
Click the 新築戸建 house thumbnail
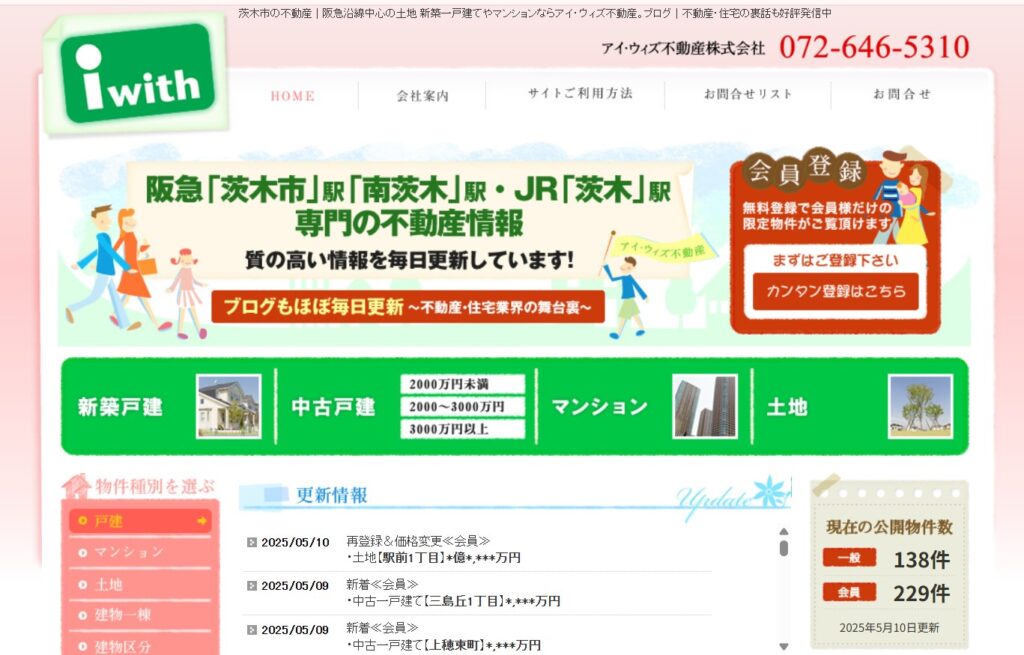coord(229,406)
